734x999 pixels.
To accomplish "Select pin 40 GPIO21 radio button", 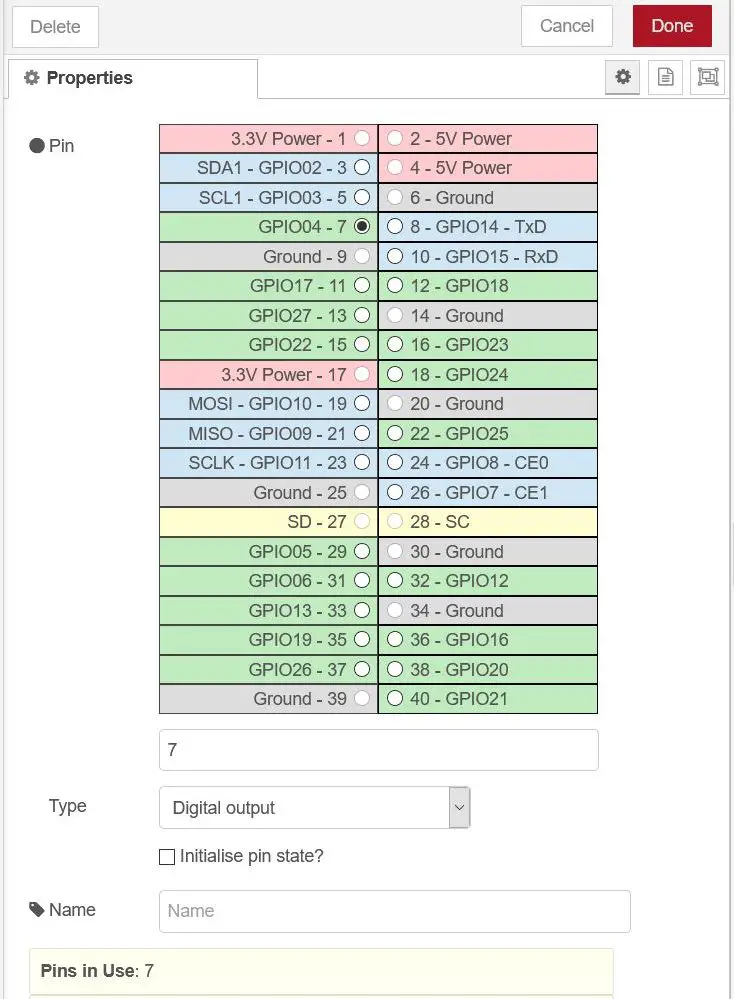I will point(395,698).
